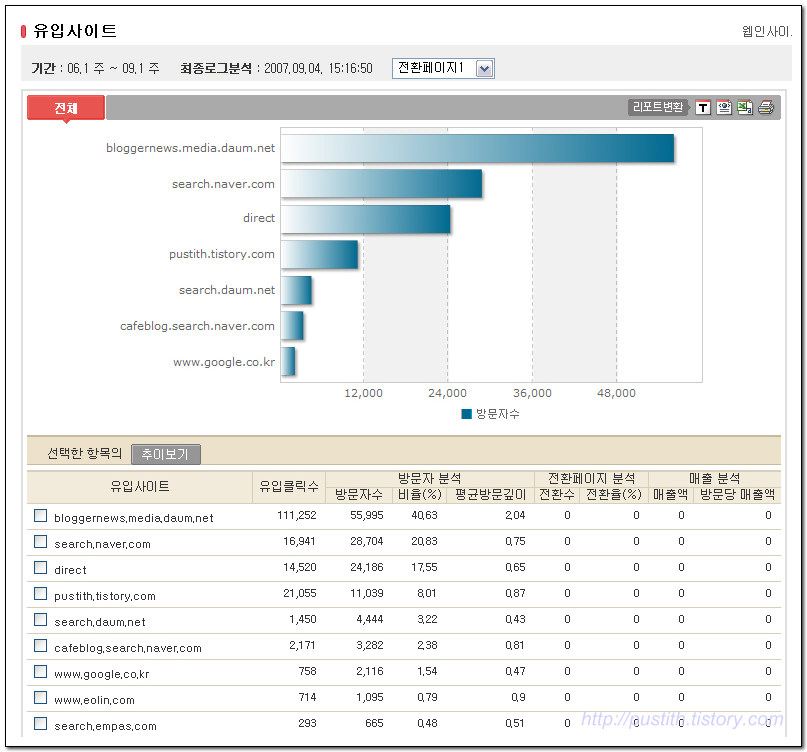
Task: Click the search.daum.net chart bar
Action: point(296,290)
